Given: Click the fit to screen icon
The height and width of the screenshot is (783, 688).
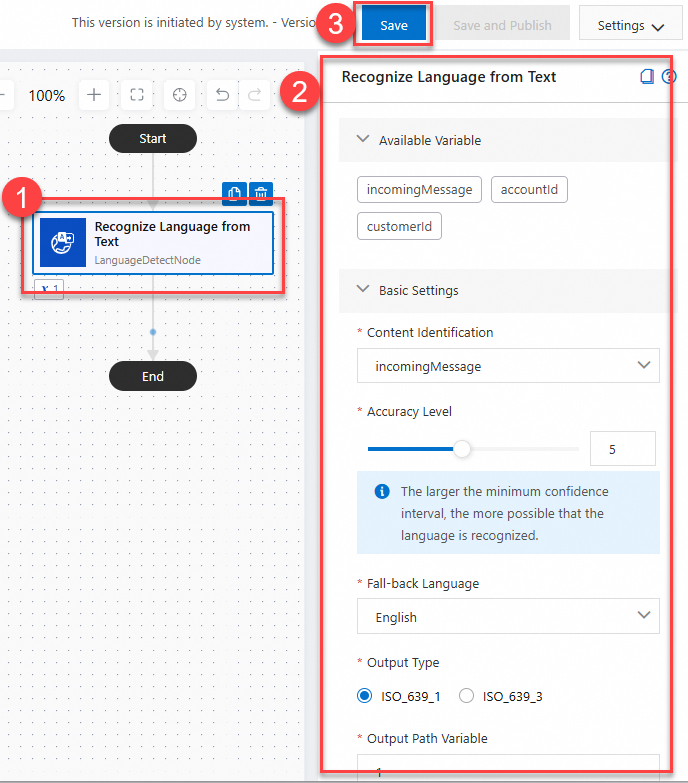Looking at the screenshot, I should [137, 94].
